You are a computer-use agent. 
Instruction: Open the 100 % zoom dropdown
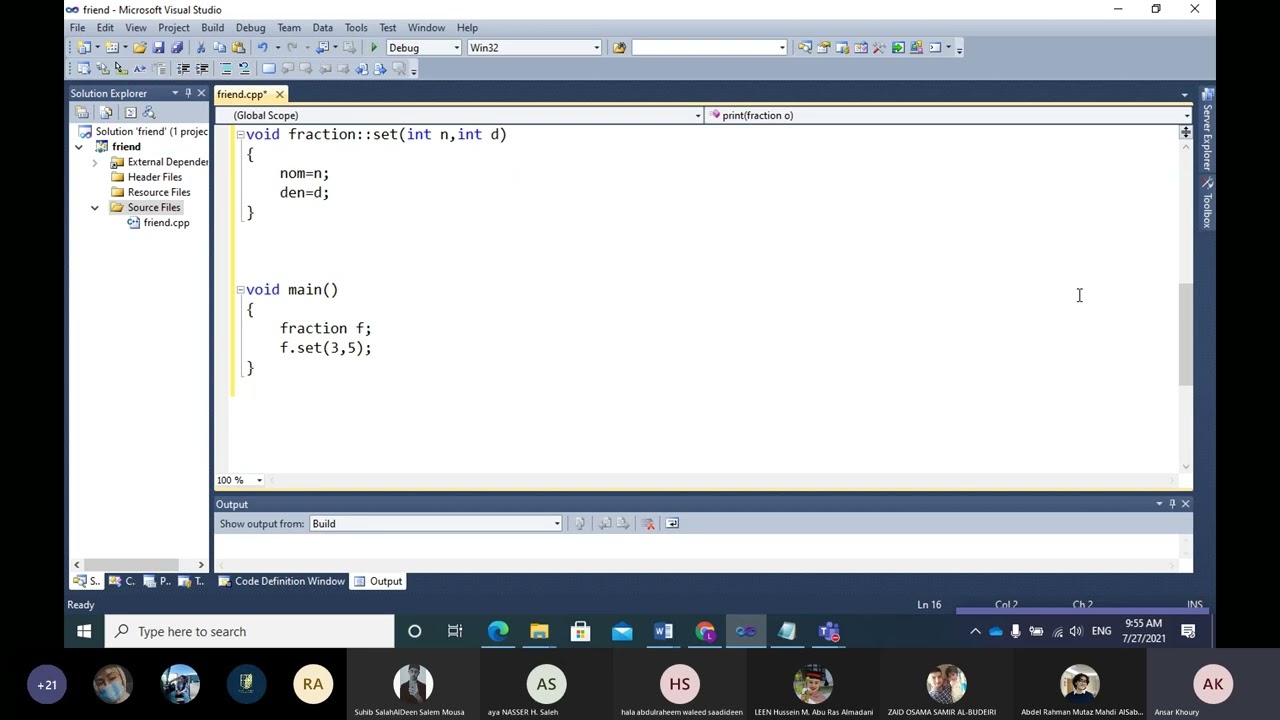259,480
